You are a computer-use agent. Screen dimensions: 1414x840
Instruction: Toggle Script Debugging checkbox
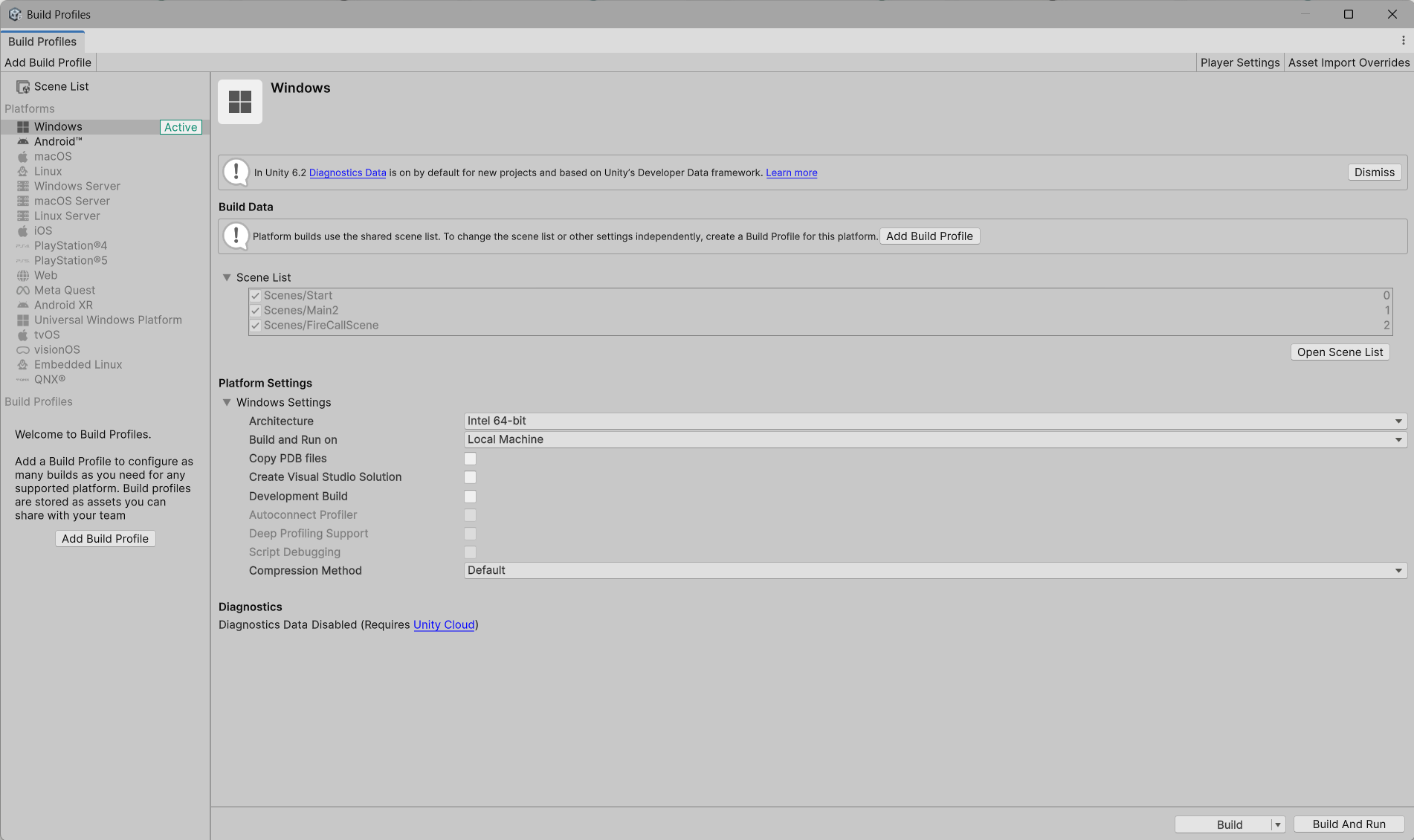coord(471,552)
